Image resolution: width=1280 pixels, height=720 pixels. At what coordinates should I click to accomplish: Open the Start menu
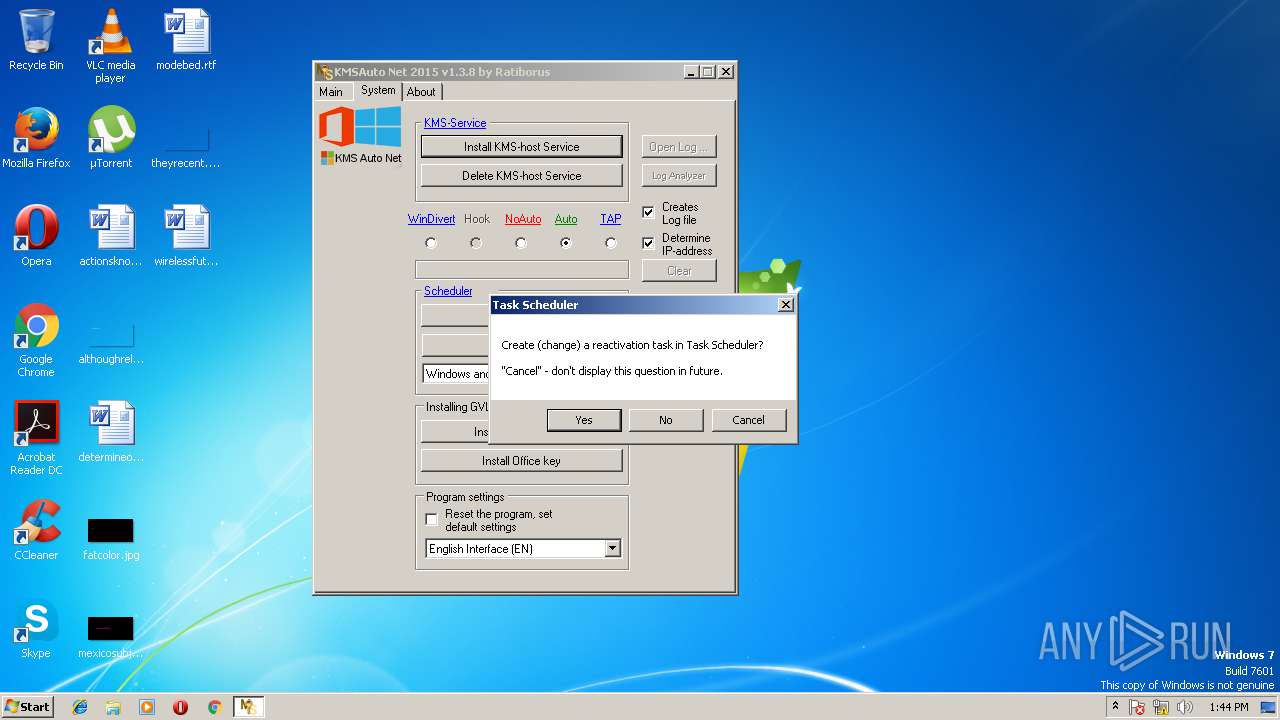[x=27, y=707]
